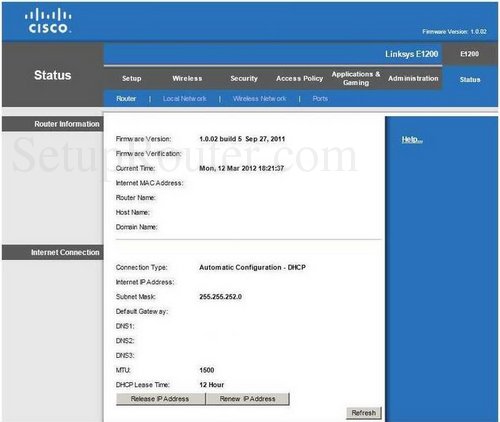Image resolution: width=500 pixels, height=422 pixels.
Task: Open the Ports sub-tab
Action: pyautogui.click(x=320, y=99)
